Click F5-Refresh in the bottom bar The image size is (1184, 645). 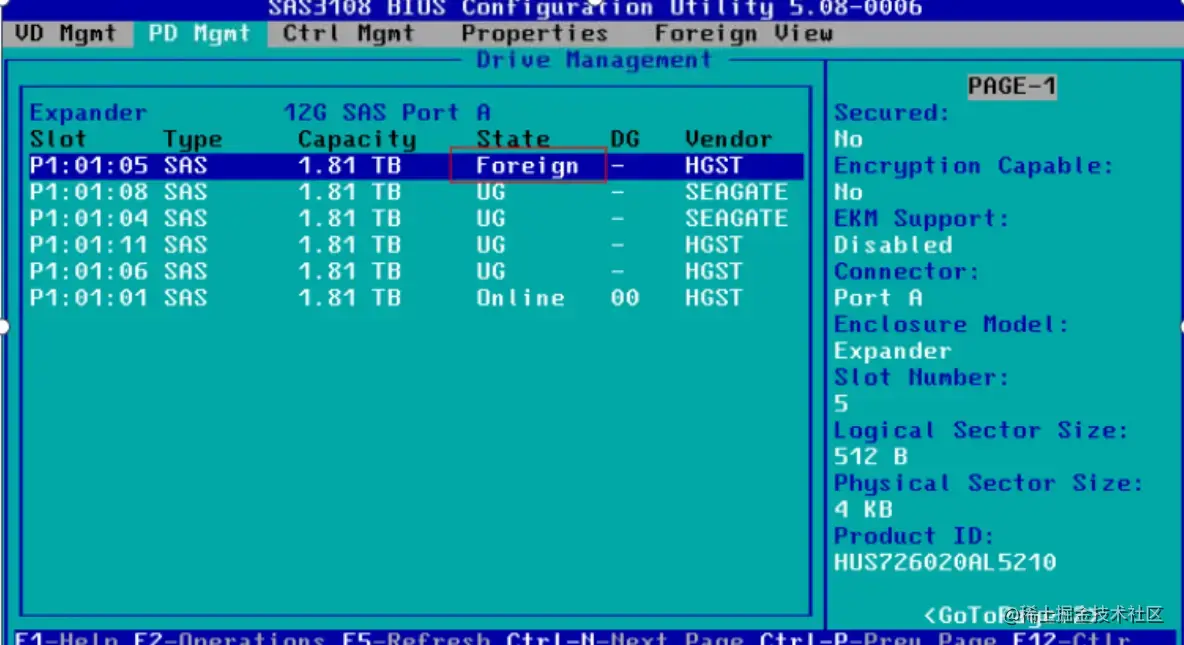[x=416, y=638]
